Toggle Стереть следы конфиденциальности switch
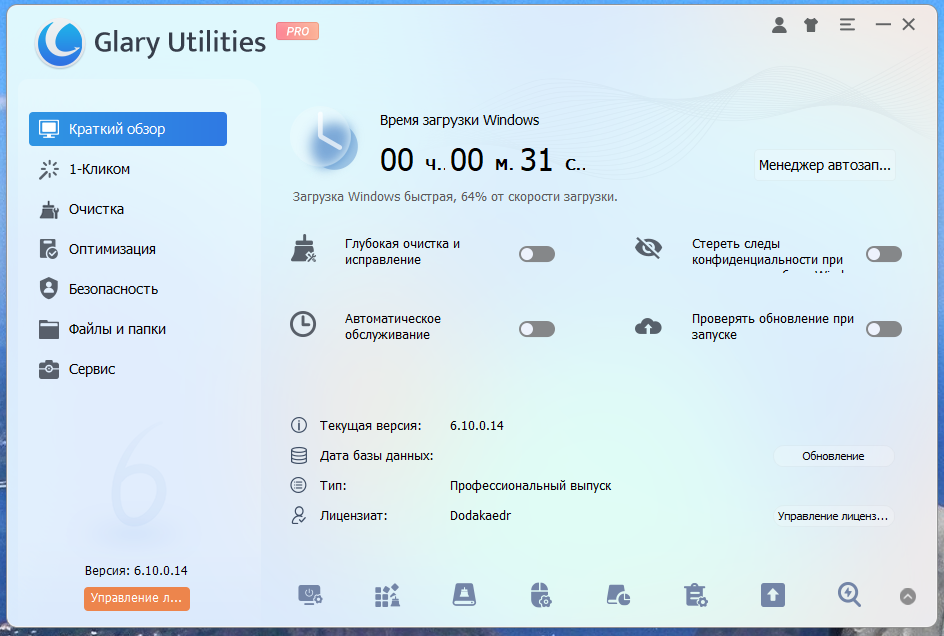The image size is (944, 636). (x=884, y=254)
